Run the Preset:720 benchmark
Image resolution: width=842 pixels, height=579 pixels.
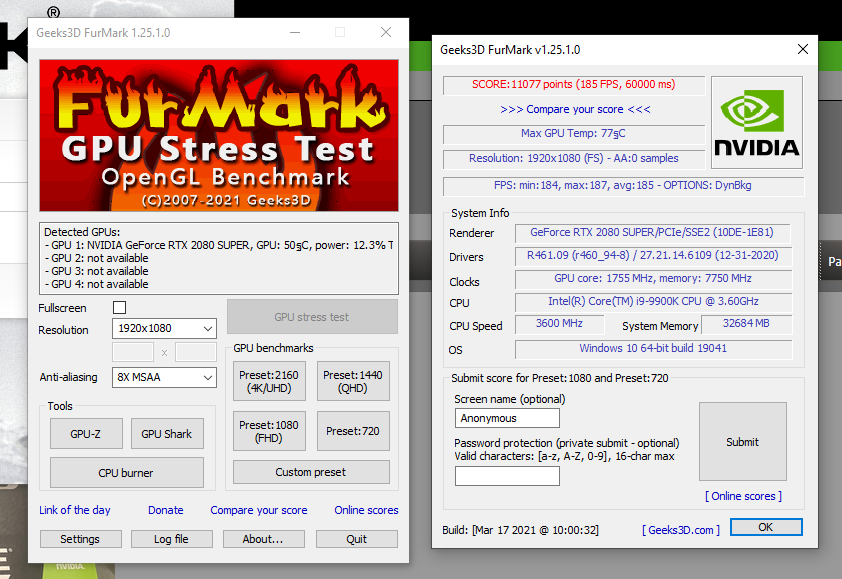(x=353, y=431)
